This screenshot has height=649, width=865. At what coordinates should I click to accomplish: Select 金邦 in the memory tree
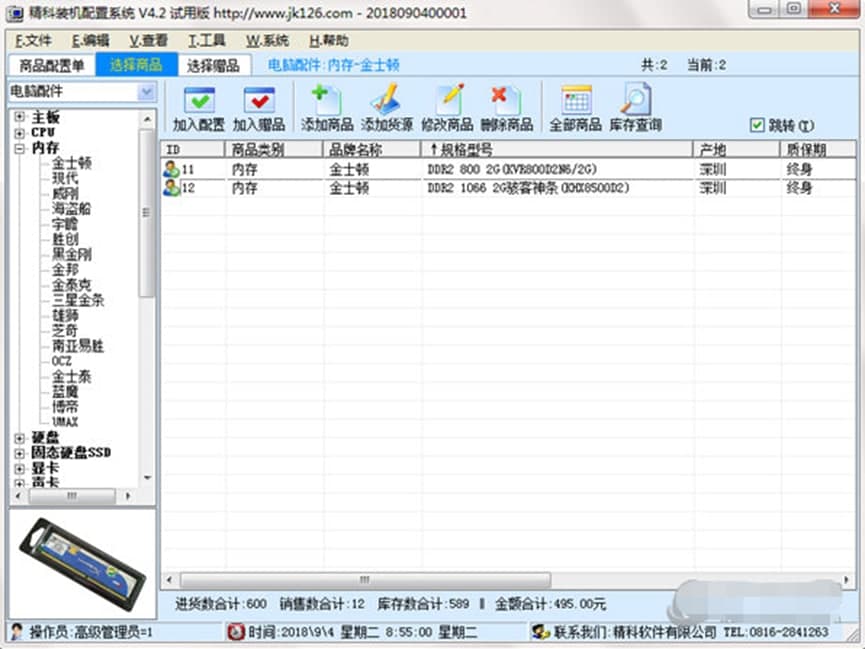coord(65,270)
